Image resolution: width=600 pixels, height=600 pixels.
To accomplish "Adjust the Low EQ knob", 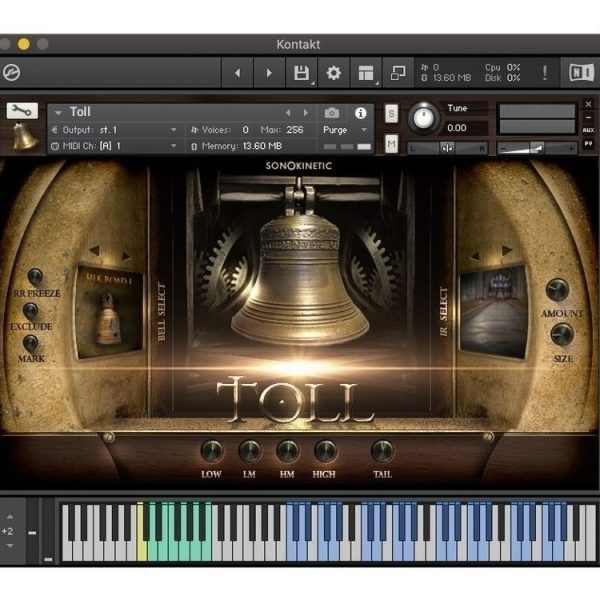I will (212, 452).
